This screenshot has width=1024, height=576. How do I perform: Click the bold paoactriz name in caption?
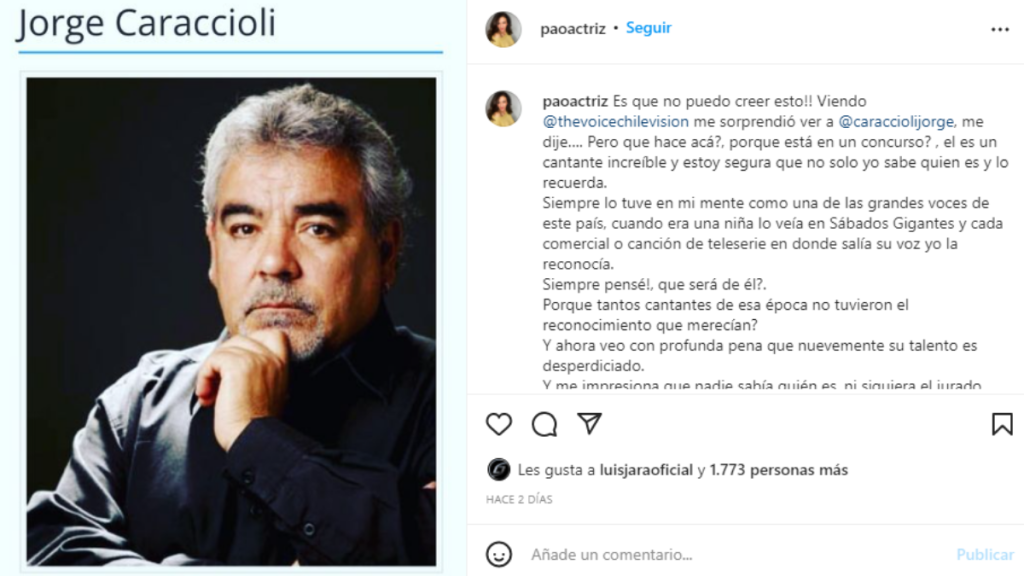[575, 101]
